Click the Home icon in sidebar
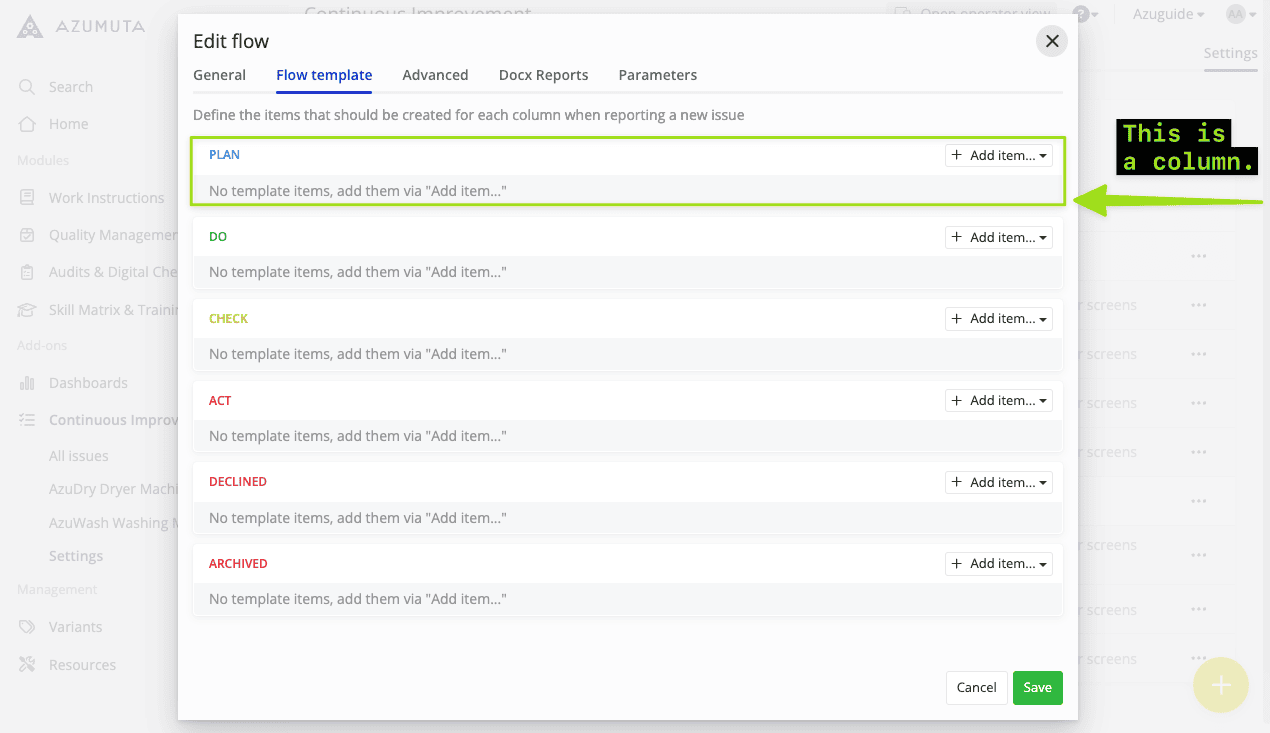1270x733 pixels. (x=27, y=124)
